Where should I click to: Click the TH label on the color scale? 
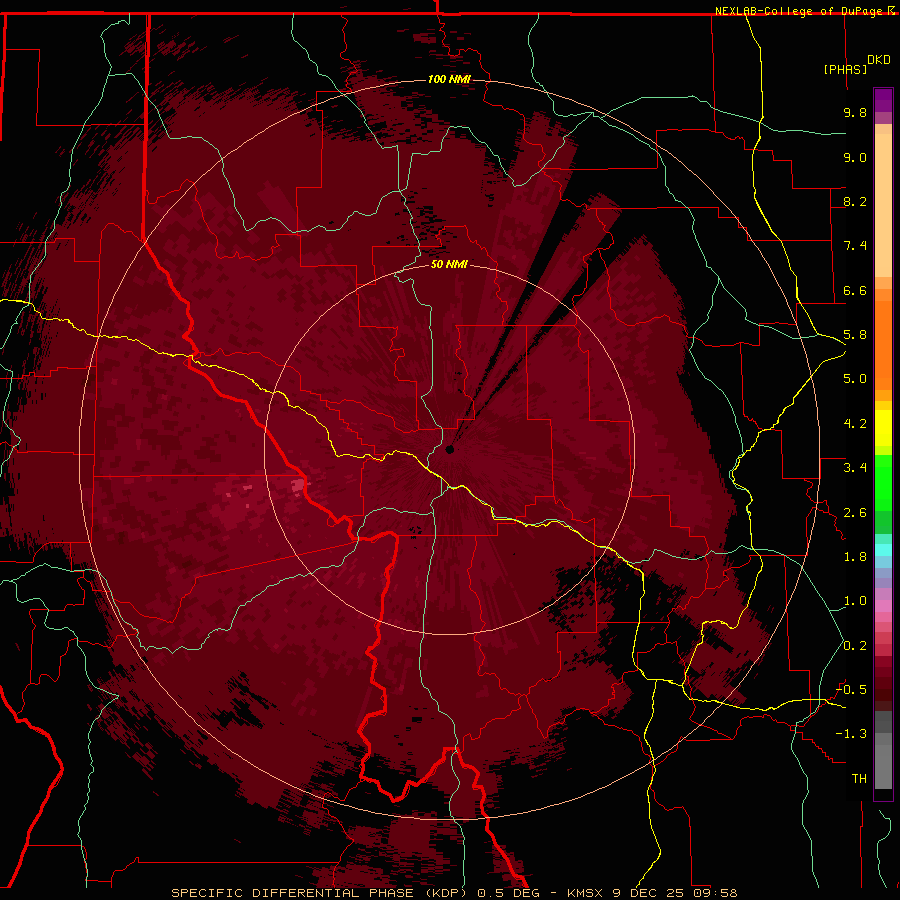(859, 779)
